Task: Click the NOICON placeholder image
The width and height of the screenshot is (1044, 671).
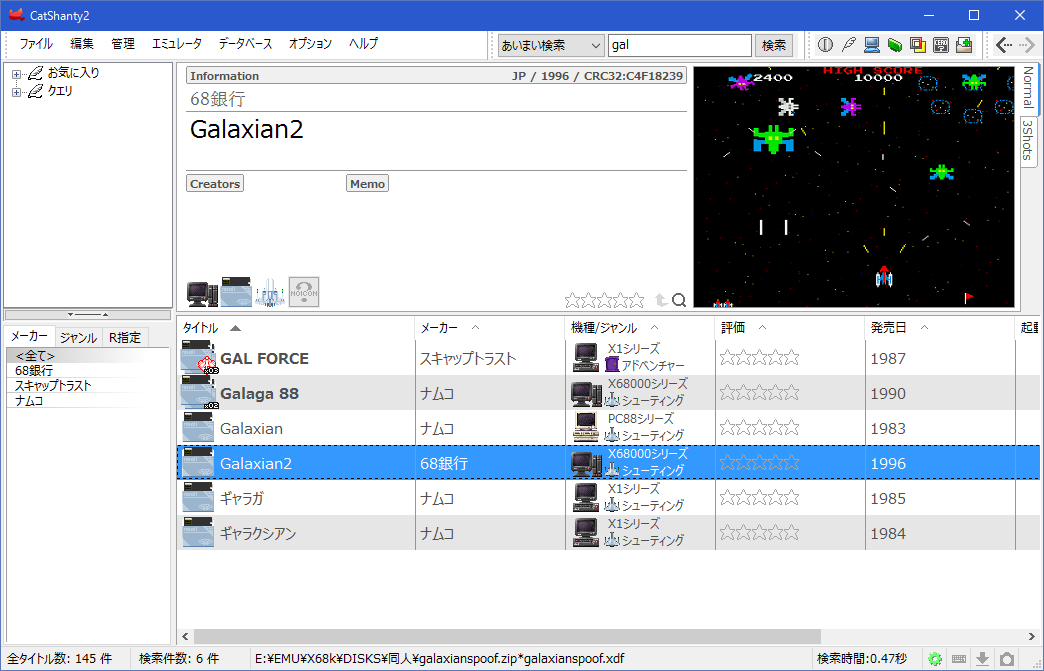Action: [x=304, y=292]
